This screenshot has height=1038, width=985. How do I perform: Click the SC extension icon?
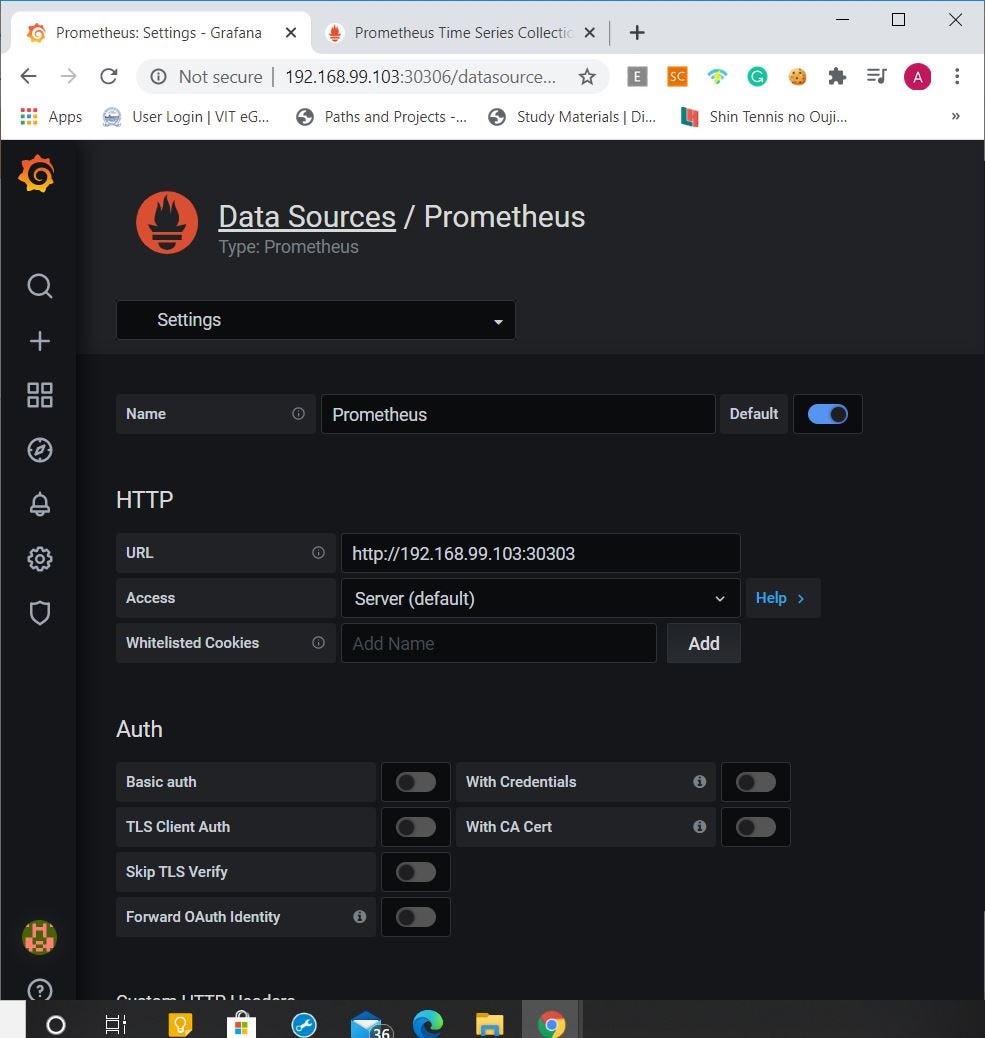click(677, 77)
